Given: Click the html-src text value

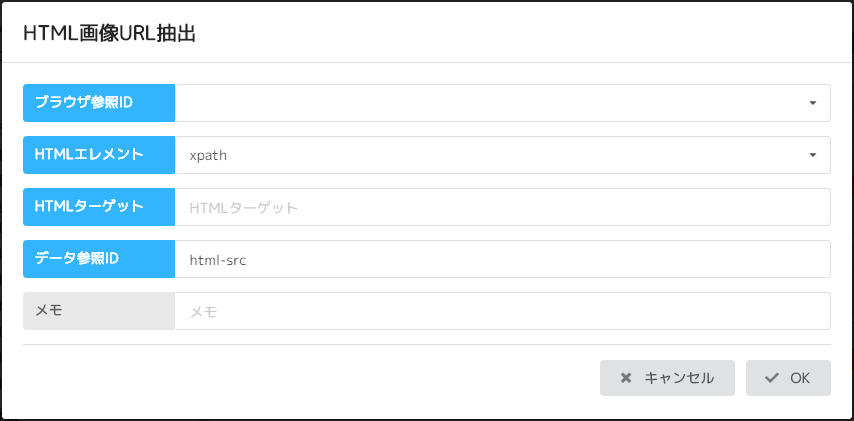Looking at the screenshot, I should pos(218,259).
